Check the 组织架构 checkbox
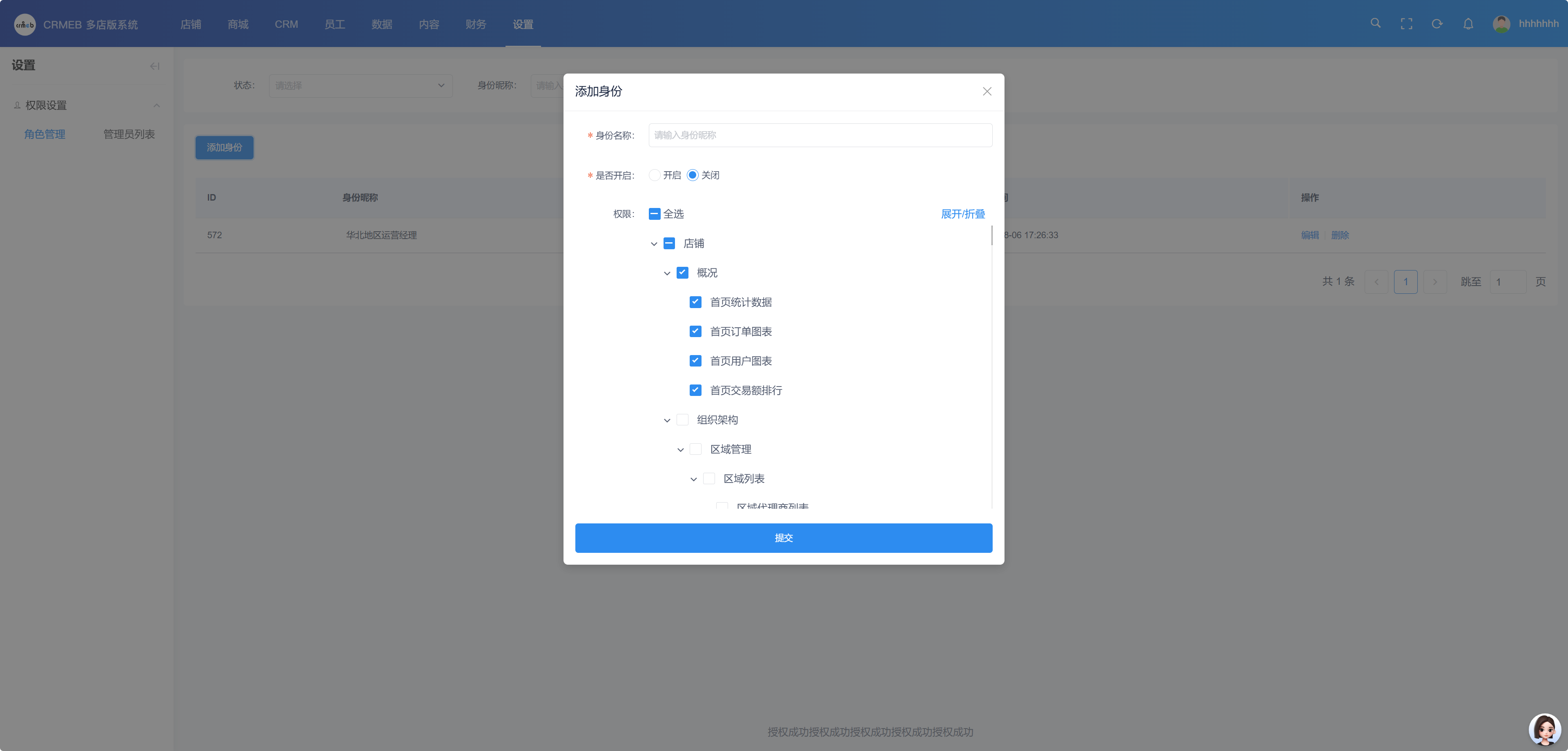Viewport: 1568px width, 751px height. click(x=682, y=420)
